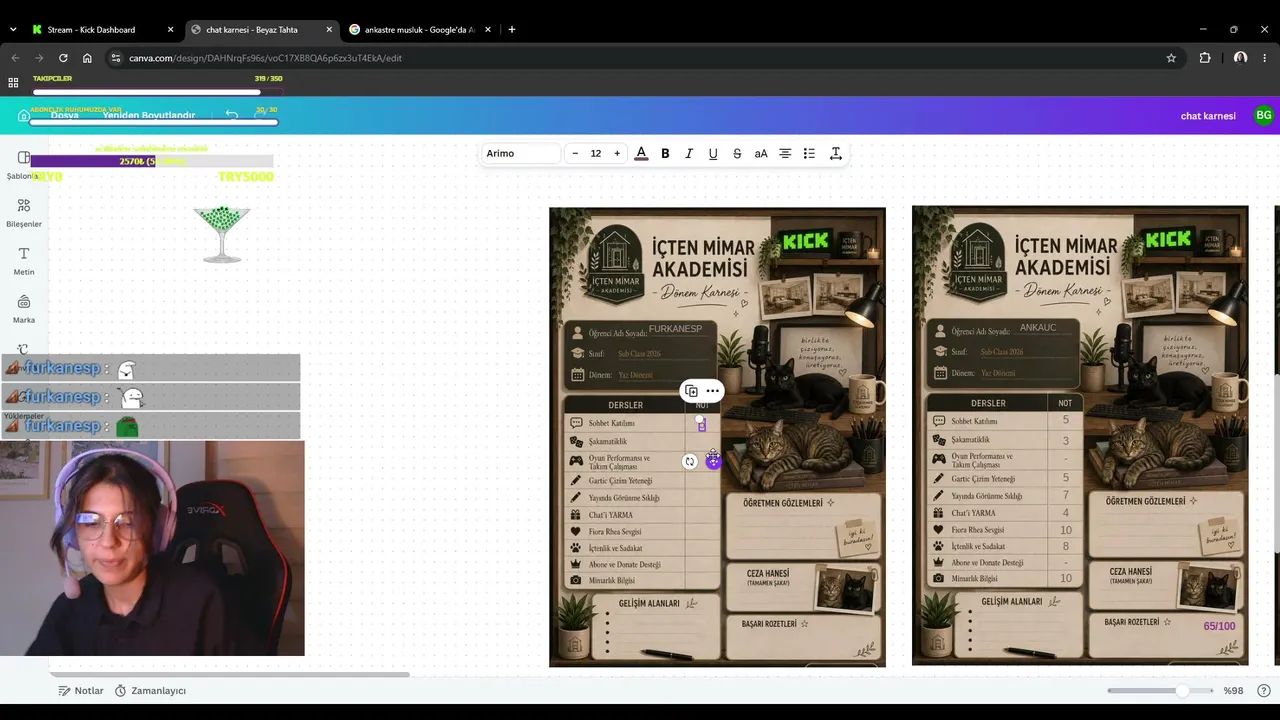The height and width of the screenshot is (720, 1280).
Task: Open the Dosya menu
Action: (x=65, y=116)
